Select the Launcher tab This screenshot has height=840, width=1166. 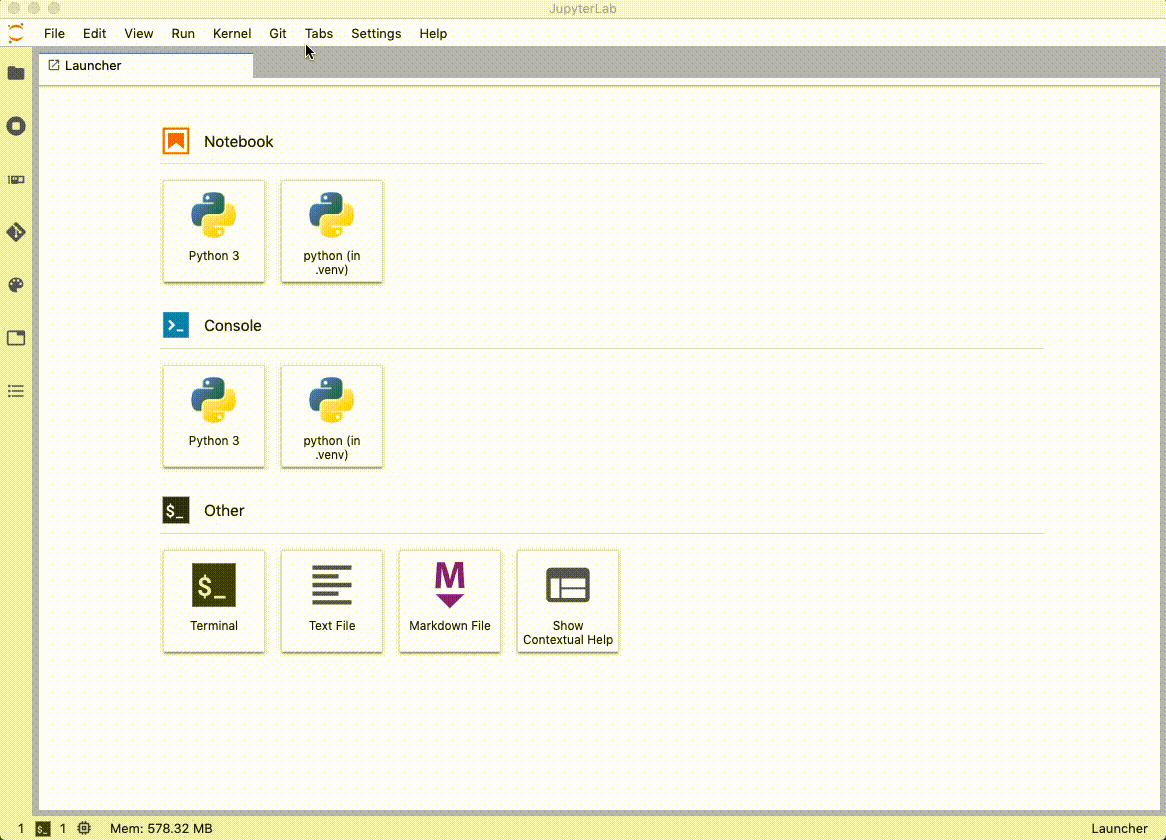(146, 65)
